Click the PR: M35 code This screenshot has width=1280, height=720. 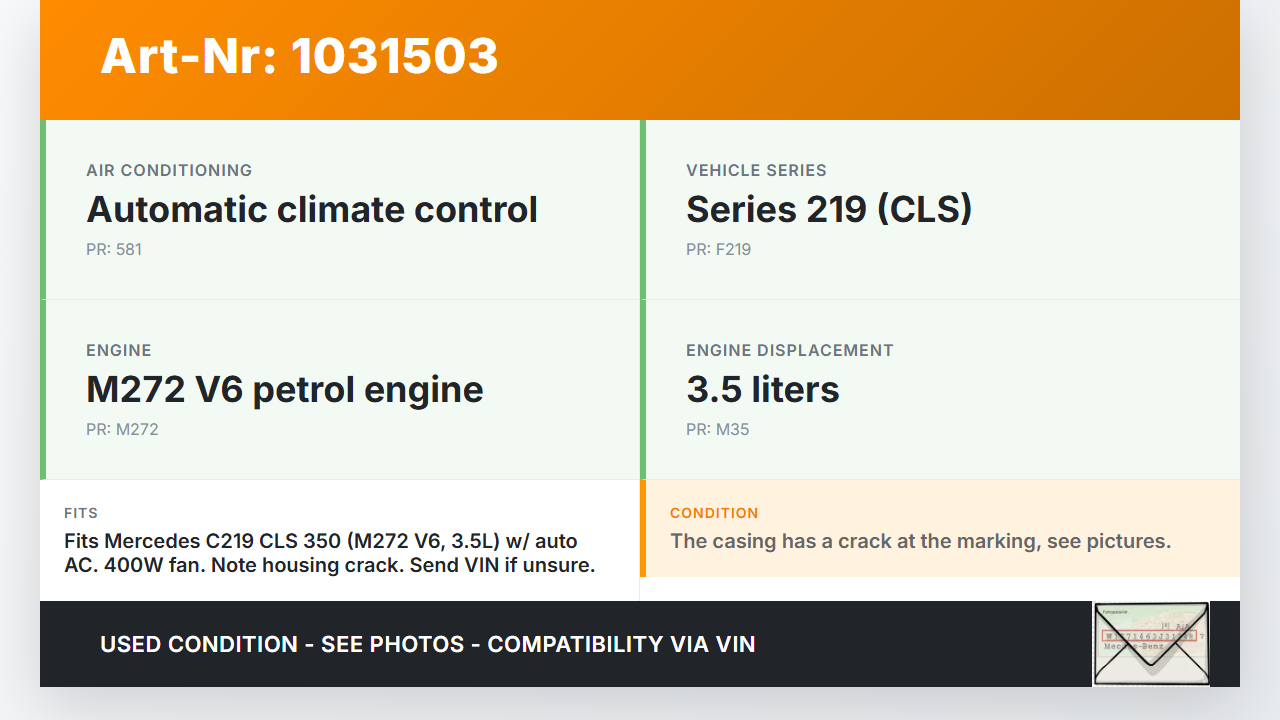point(717,430)
